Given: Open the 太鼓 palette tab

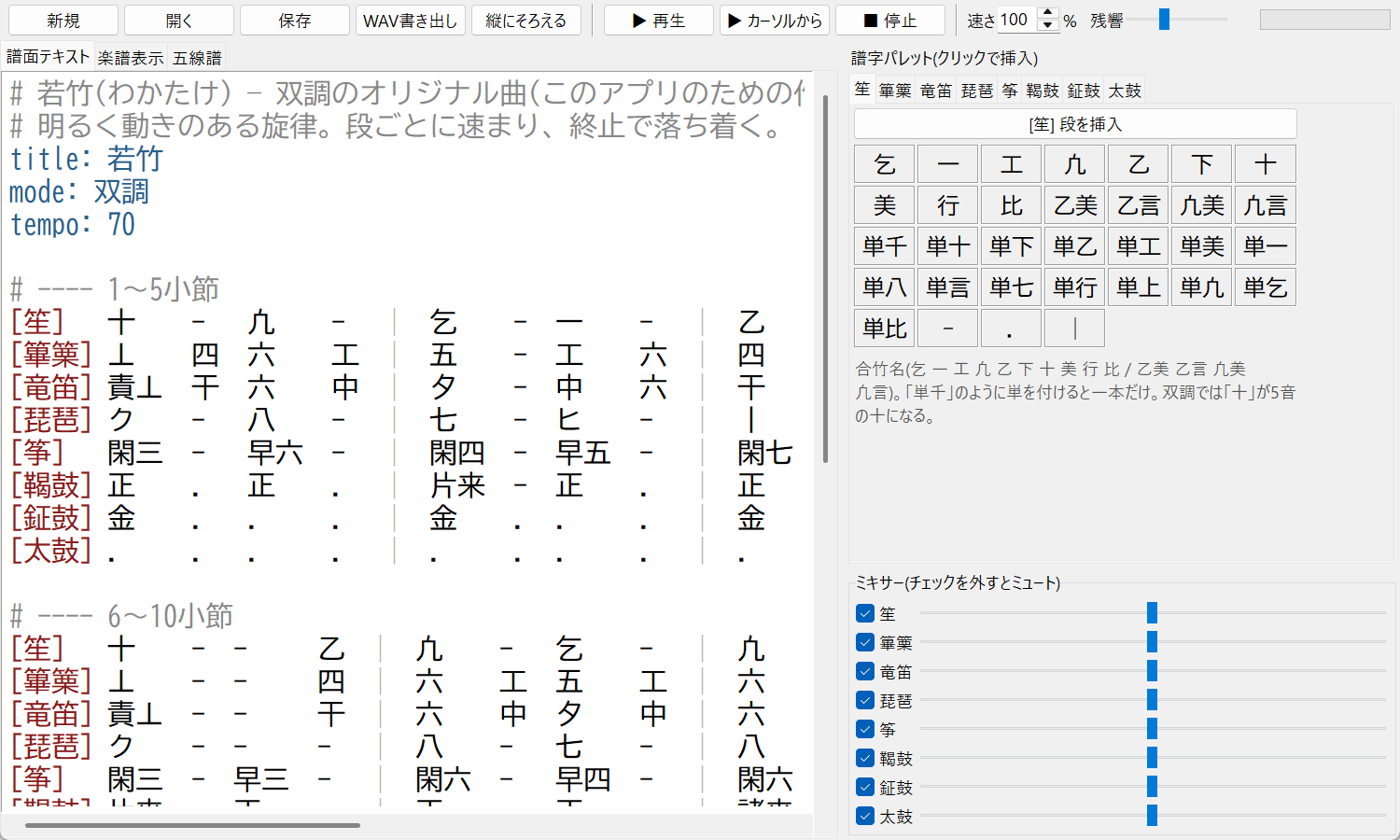Looking at the screenshot, I should tap(1125, 91).
